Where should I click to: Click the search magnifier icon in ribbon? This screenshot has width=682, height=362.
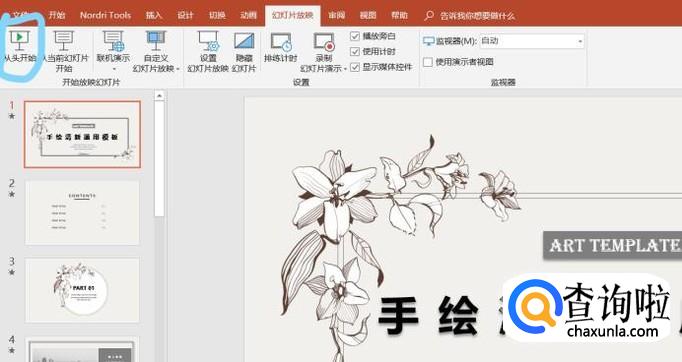(x=429, y=16)
